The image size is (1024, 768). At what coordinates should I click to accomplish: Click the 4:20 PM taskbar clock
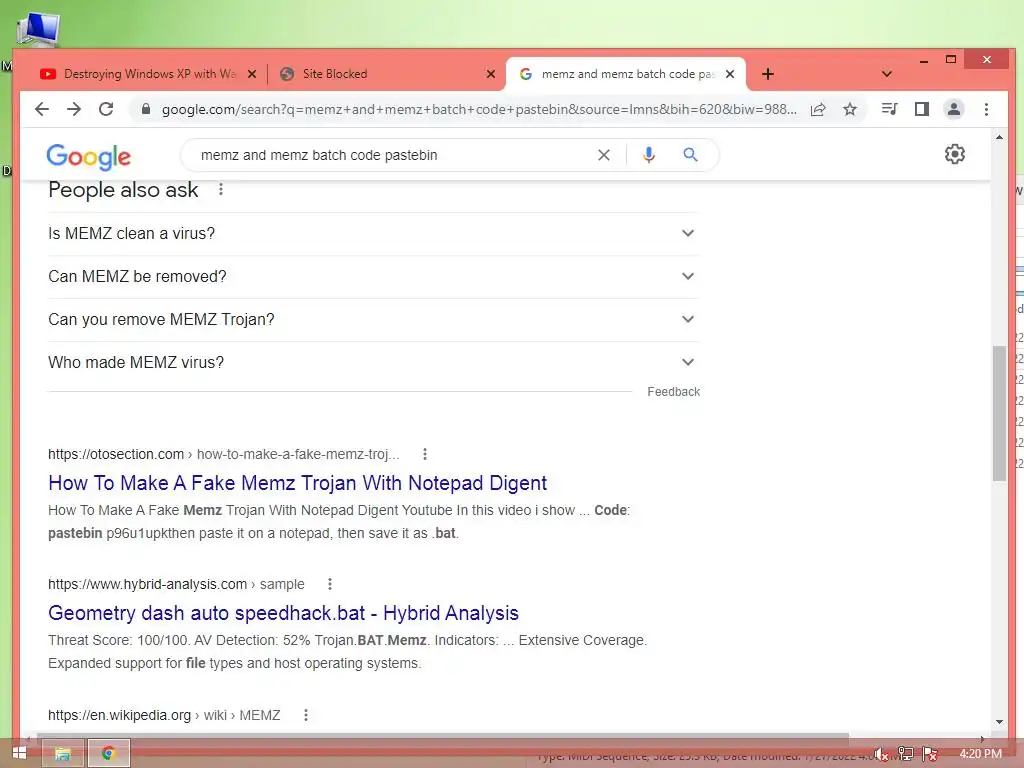click(980, 754)
